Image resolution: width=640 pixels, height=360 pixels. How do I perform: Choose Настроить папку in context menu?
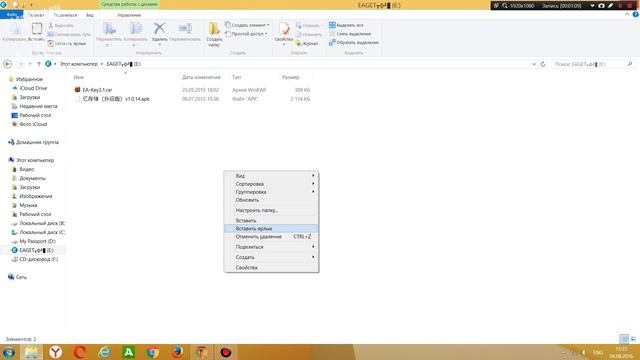(x=271, y=210)
